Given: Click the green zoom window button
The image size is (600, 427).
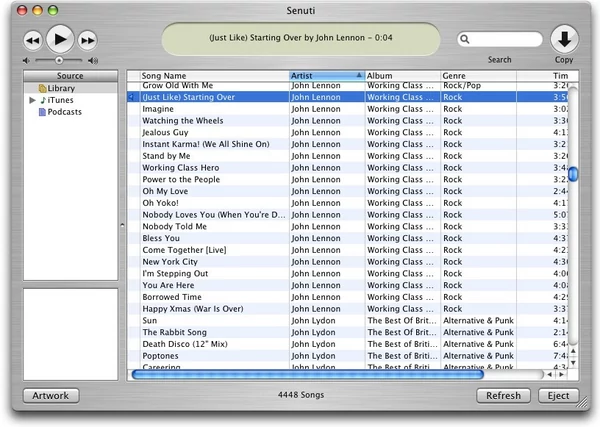Looking at the screenshot, I should point(53,10).
